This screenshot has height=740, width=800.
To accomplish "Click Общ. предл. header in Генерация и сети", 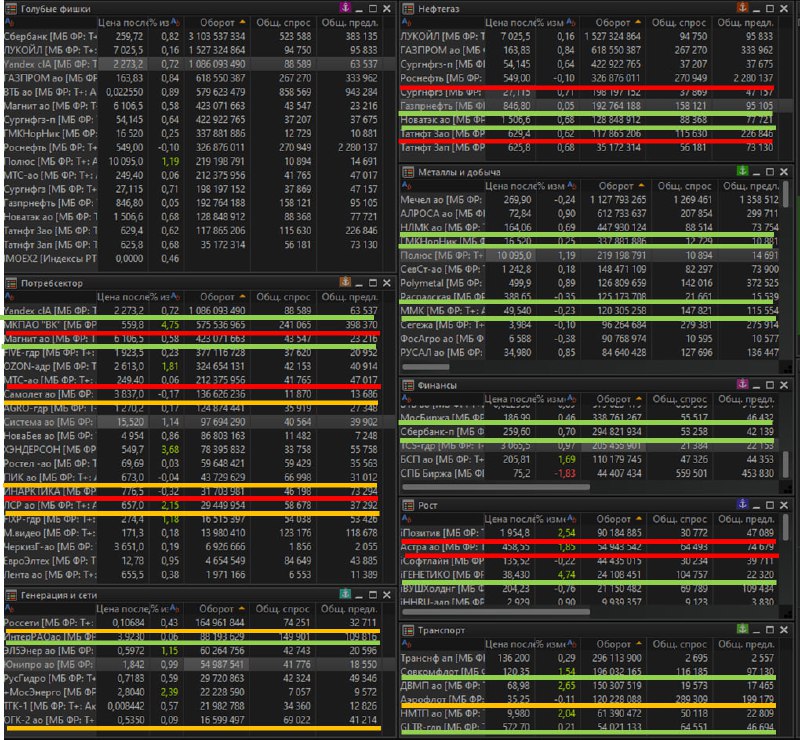I will point(349,609).
